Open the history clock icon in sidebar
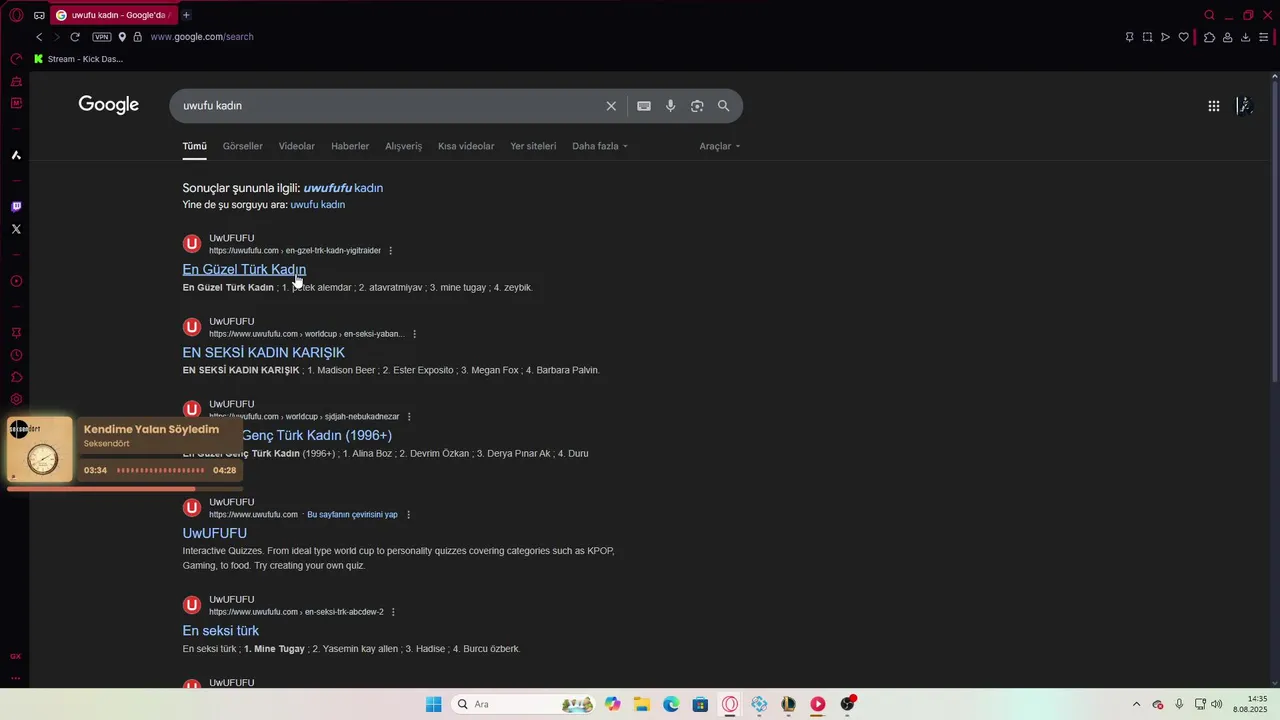The height and width of the screenshot is (720, 1280). 16,355
